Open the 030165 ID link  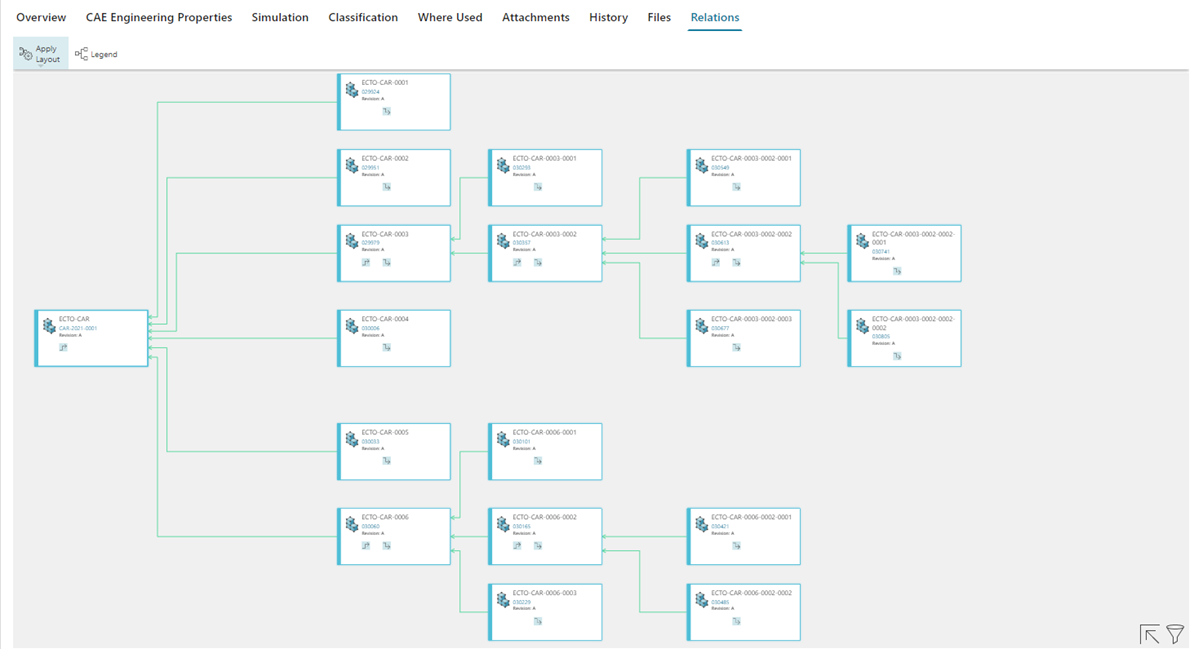(x=522, y=526)
